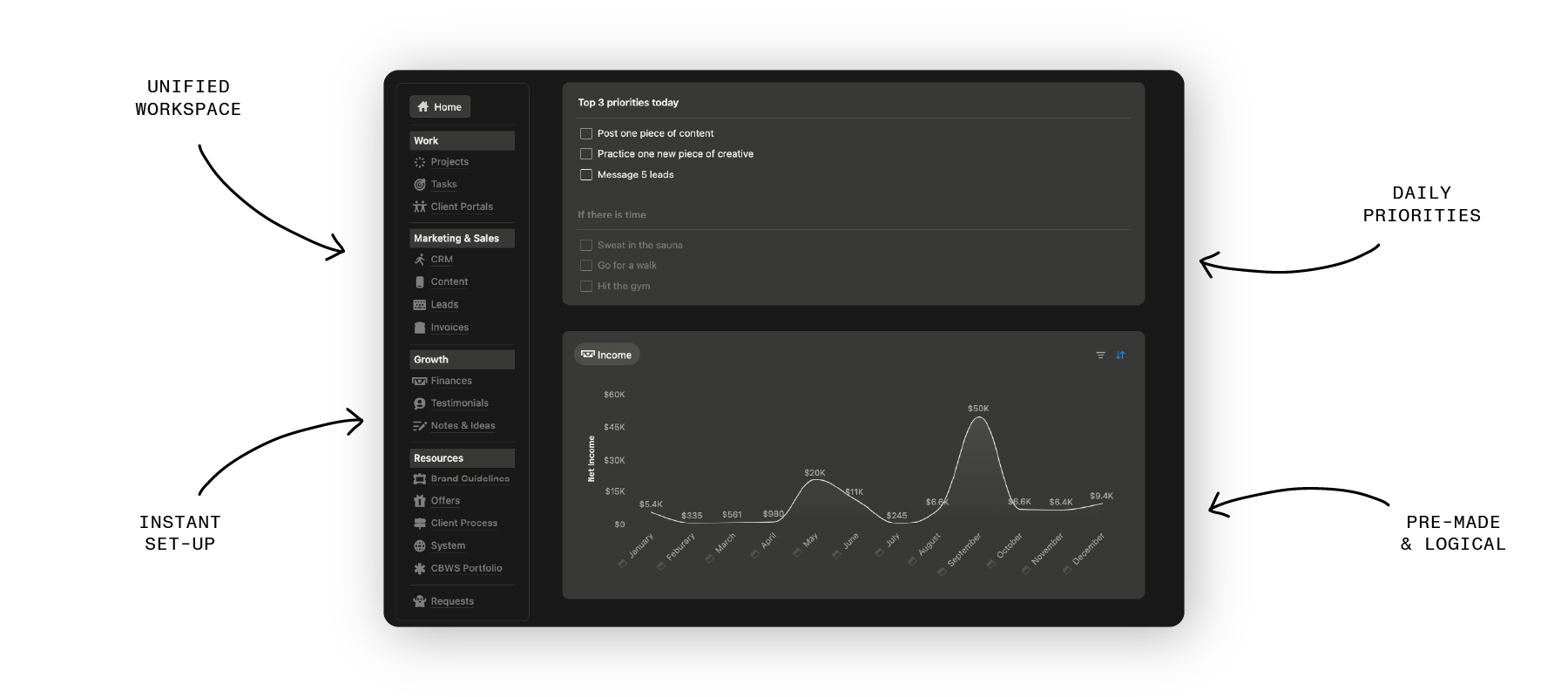Open Requests at the sidebar bottom

point(452,601)
